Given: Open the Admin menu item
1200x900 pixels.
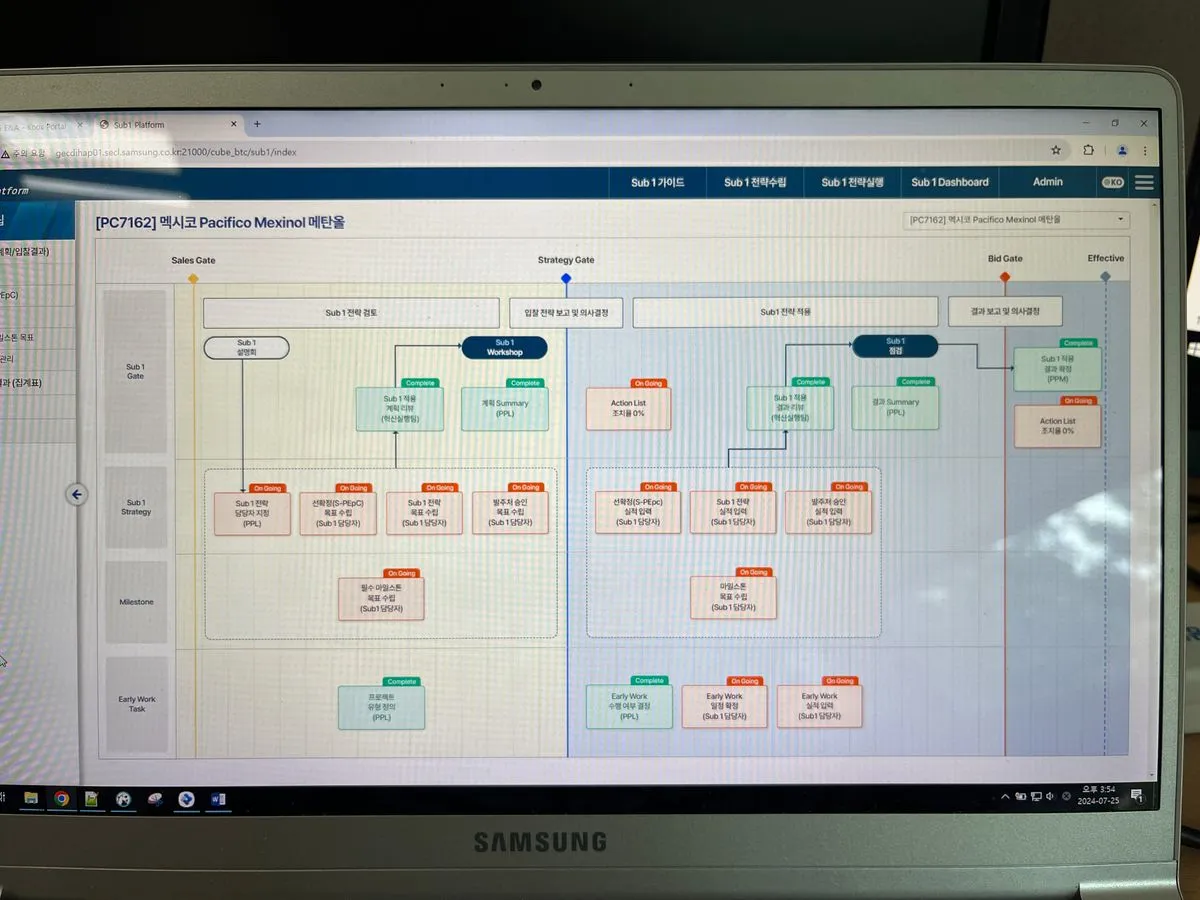Looking at the screenshot, I should click(x=1047, y=182).
